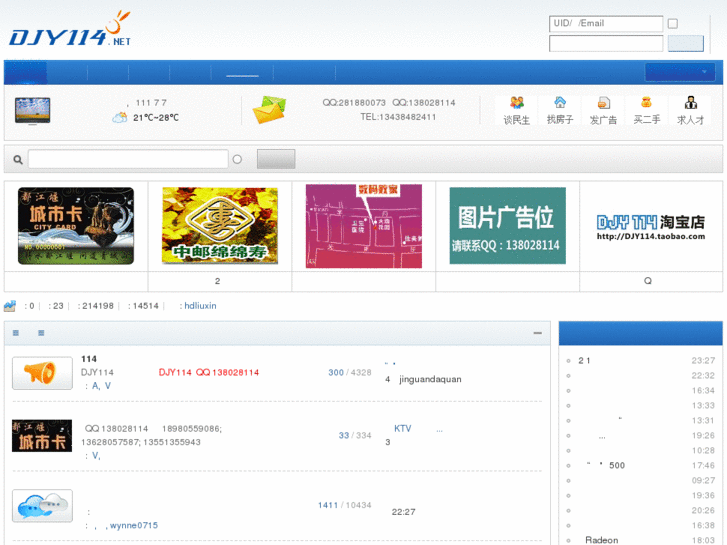Click the TEL:13438482411 contact text
The image size is (727, 545).
[398, 117]
